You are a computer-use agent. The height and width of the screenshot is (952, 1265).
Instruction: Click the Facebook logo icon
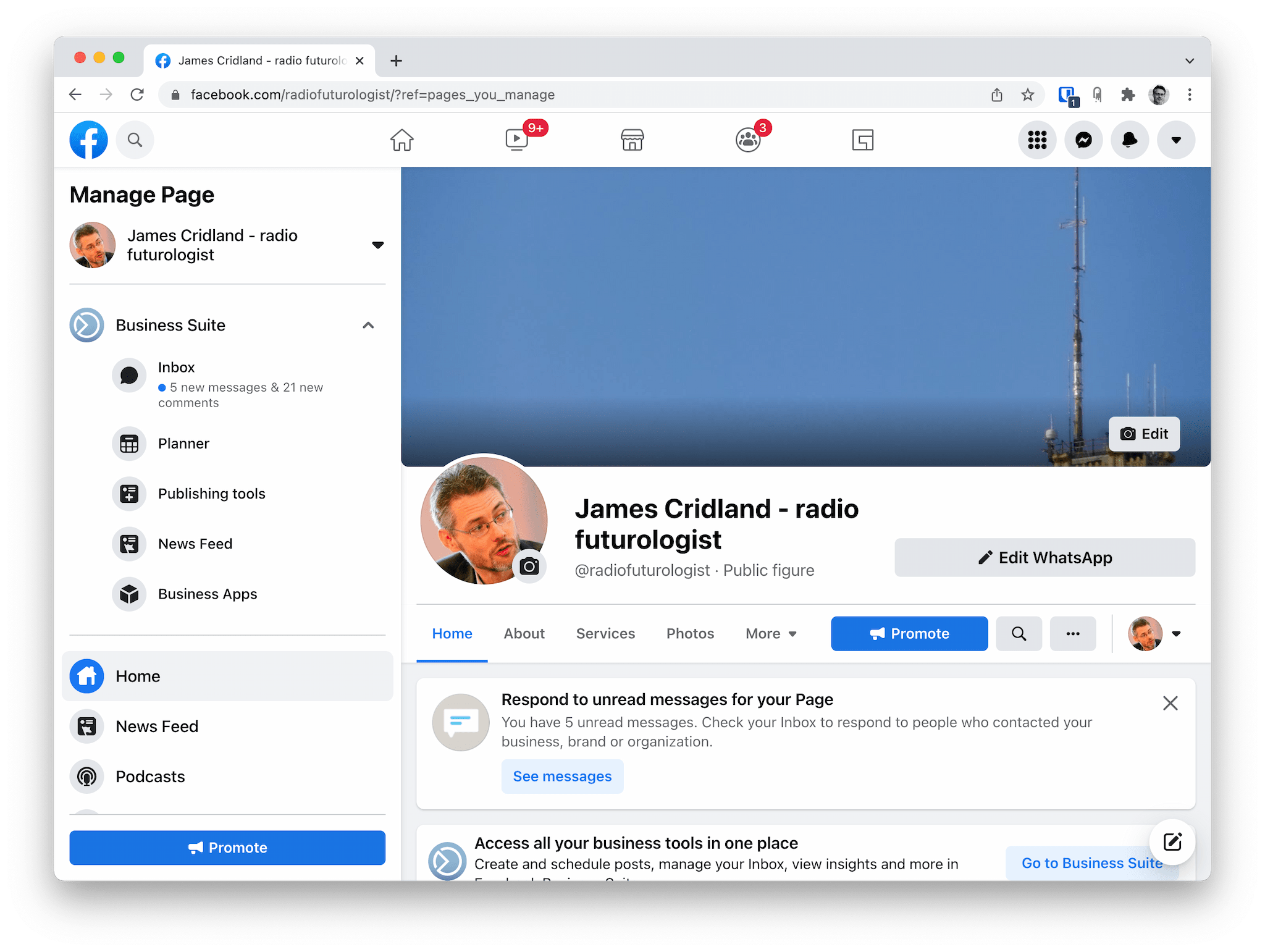pyautogui.click(x=88, y=140)
